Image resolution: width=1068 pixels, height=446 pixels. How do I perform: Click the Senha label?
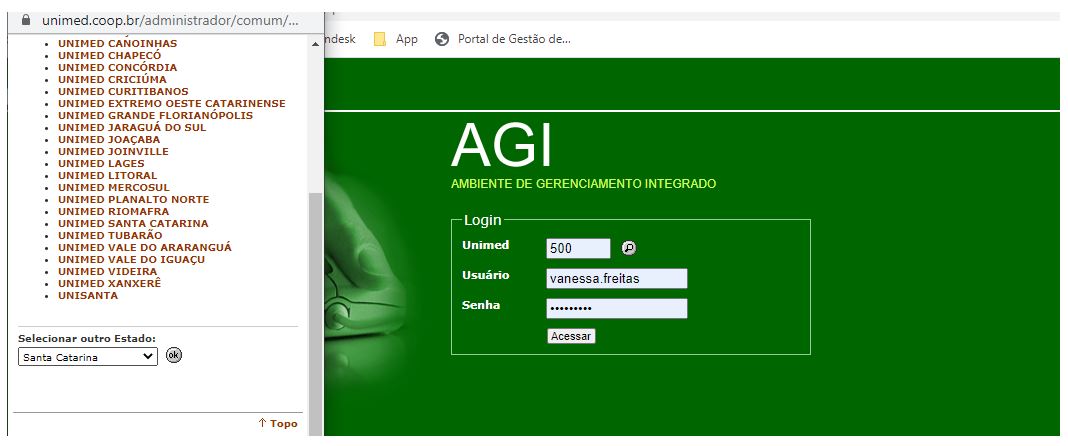(x=481, y=305)
